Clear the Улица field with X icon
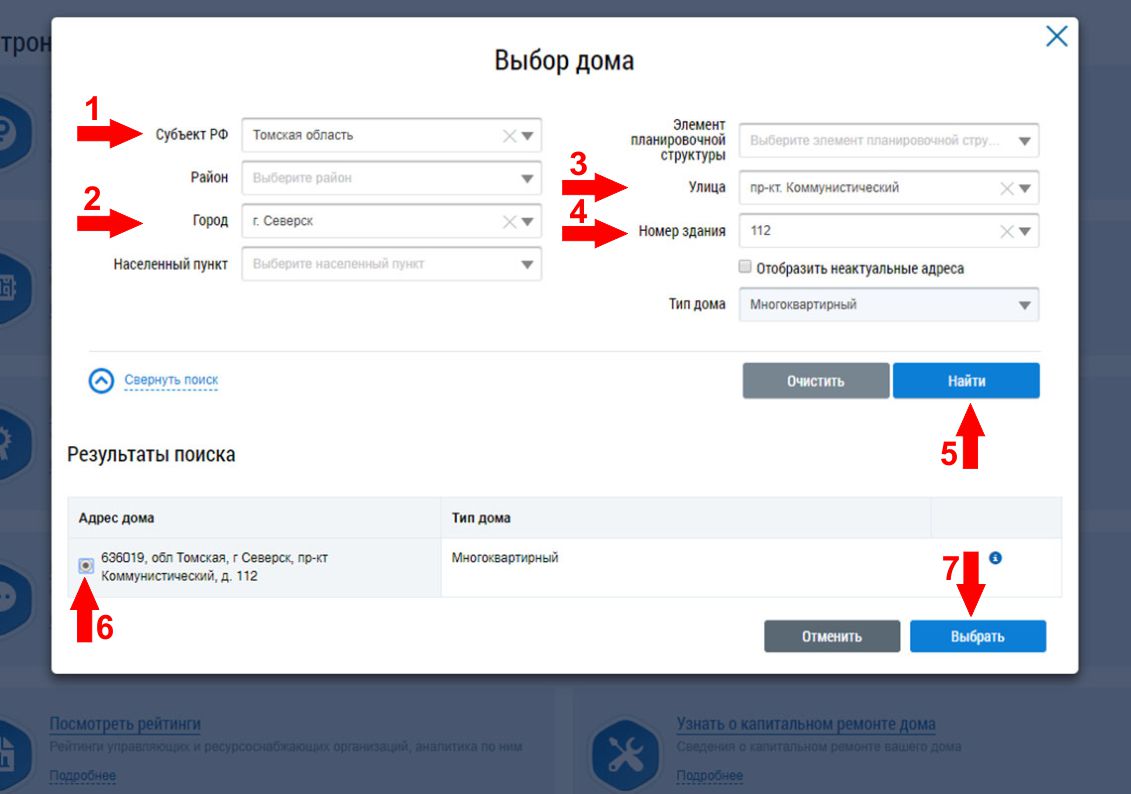 click(1007, 188)
